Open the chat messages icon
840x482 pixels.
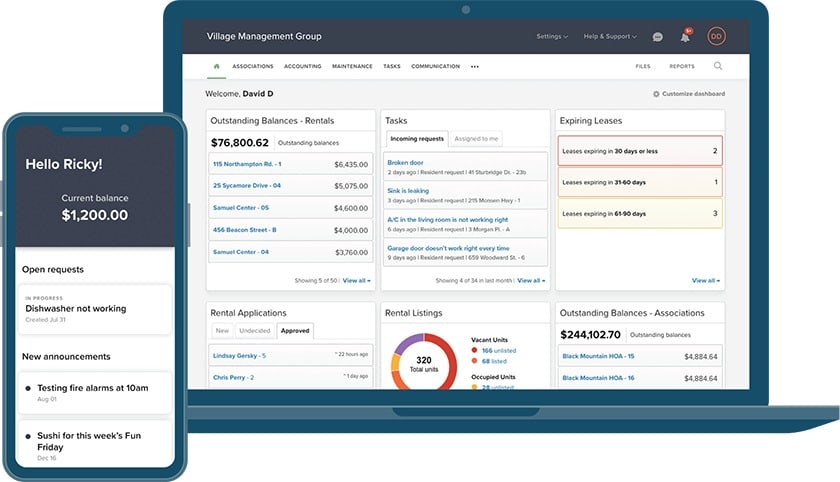pos(657,37)
